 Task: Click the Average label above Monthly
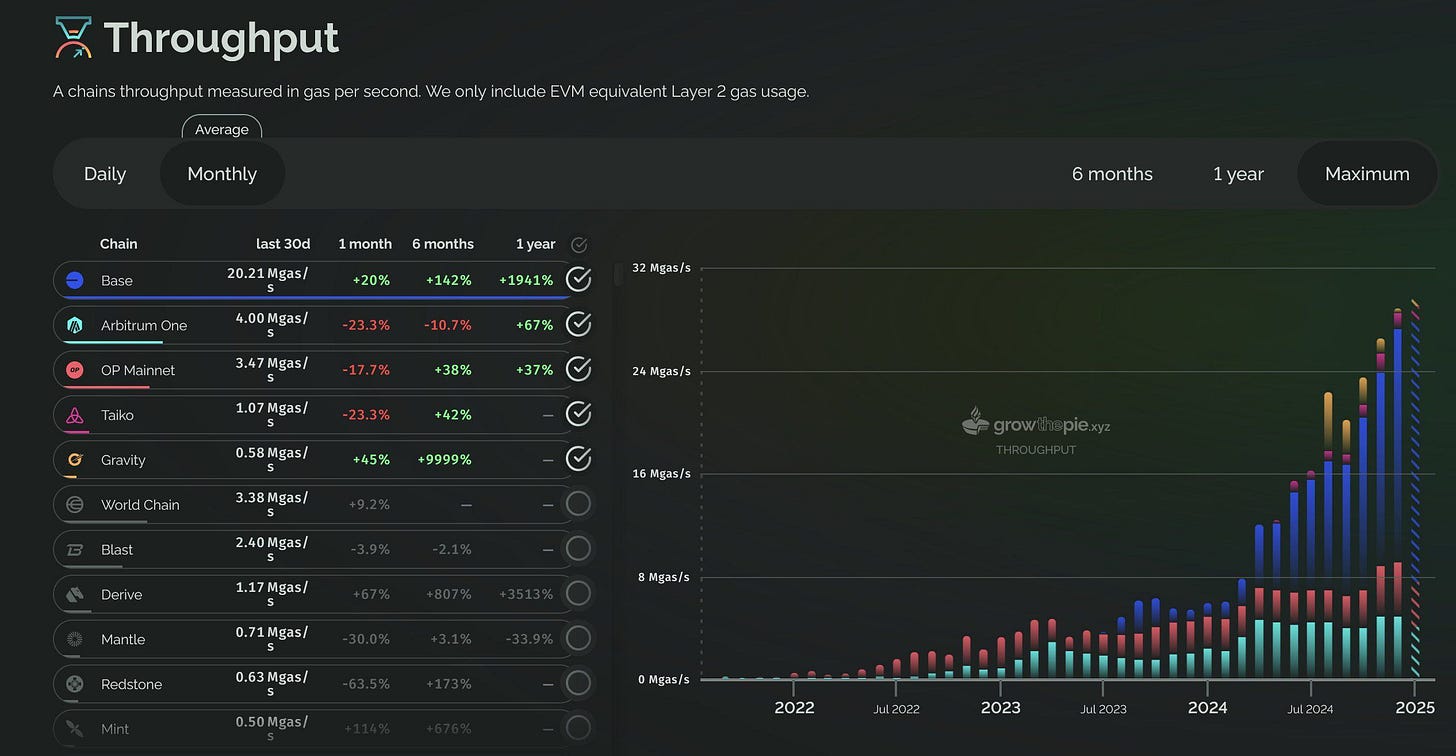[x=222, y=129]
